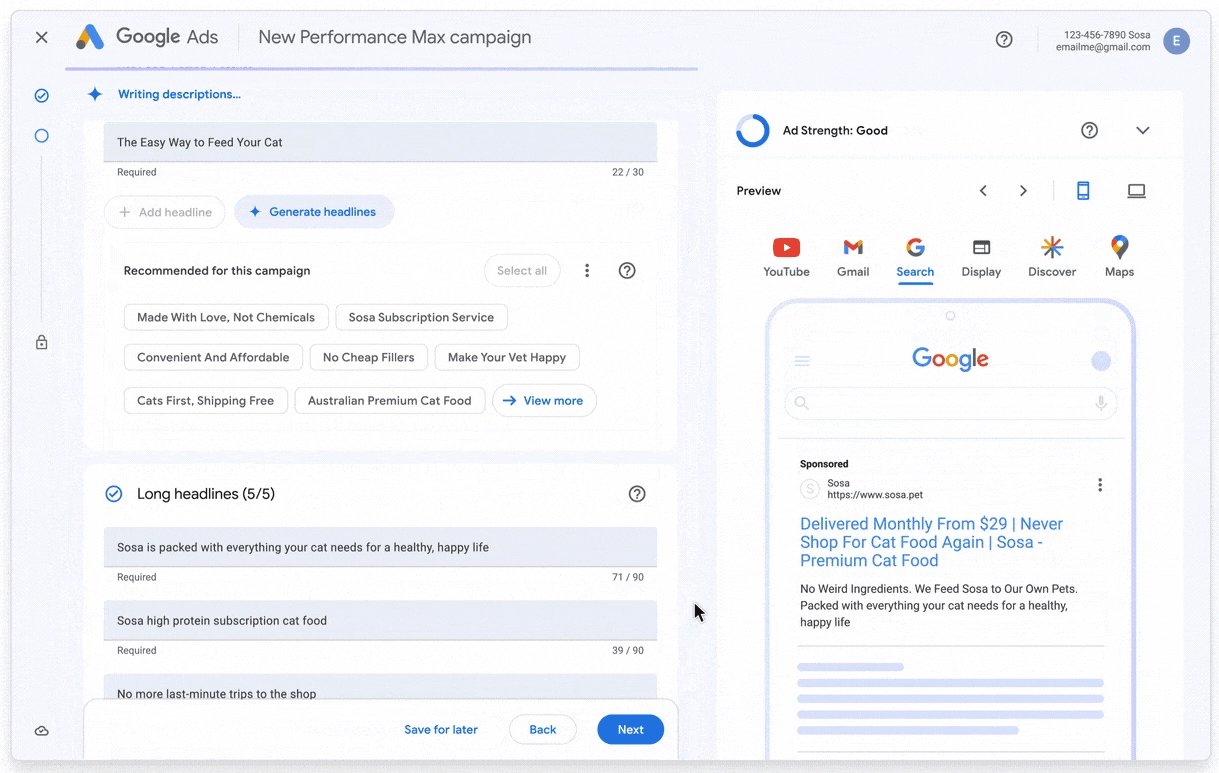Show previous ad preview
Screen dimensions: 1219x773
(x=983, y=191)
